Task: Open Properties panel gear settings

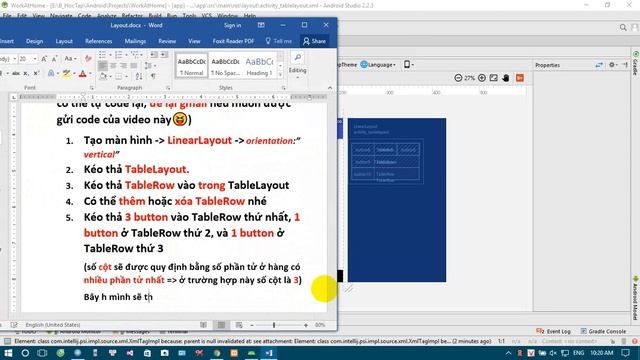Action: [x=612, y=65]
